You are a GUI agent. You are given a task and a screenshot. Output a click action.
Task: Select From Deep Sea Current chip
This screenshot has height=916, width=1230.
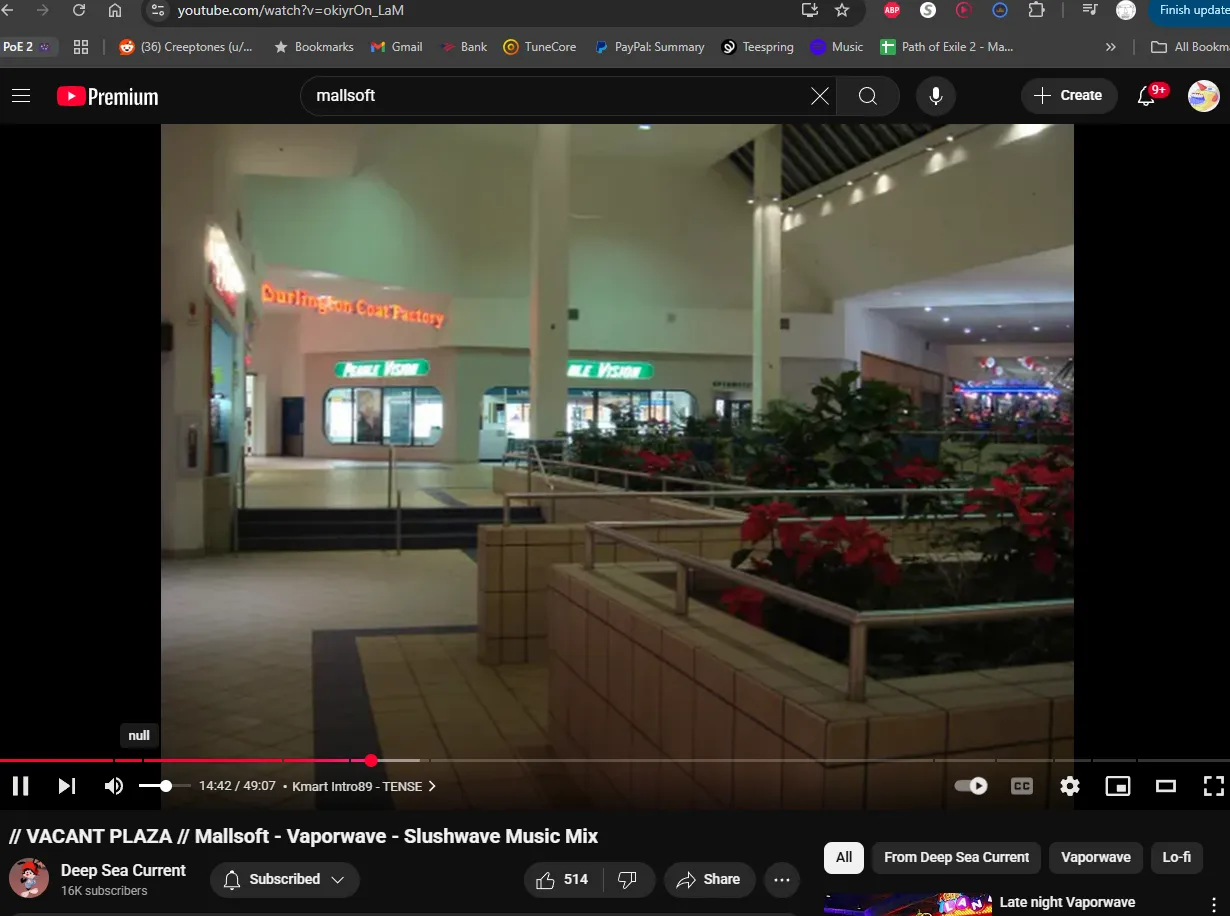956,857
